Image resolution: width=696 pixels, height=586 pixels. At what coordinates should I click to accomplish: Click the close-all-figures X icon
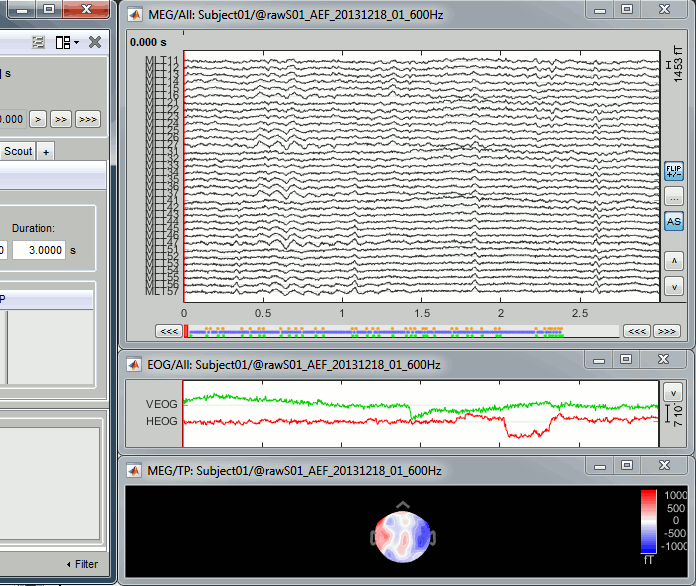[94, 42]
